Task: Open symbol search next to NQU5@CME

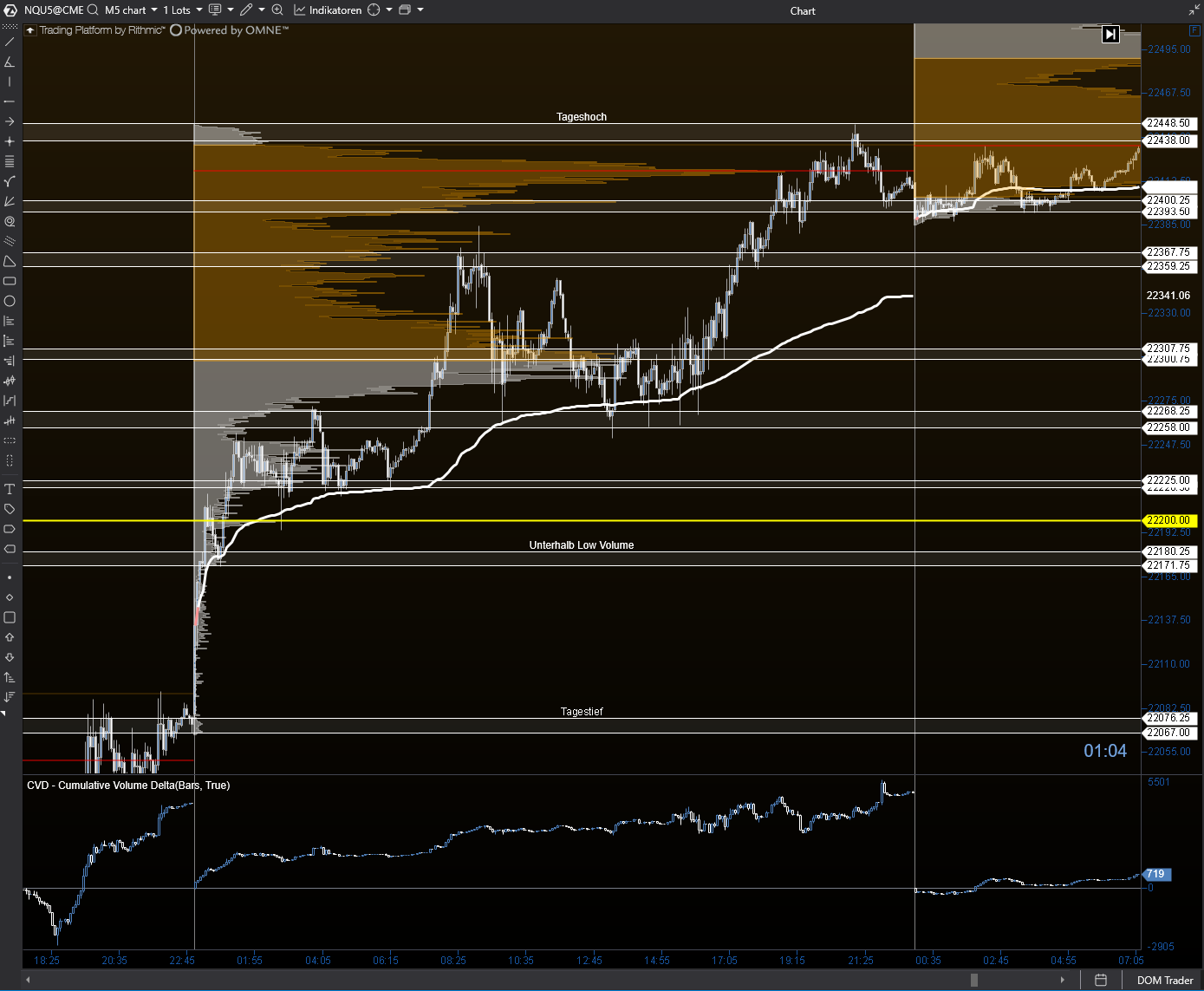Action: click(x=93, y=10)
